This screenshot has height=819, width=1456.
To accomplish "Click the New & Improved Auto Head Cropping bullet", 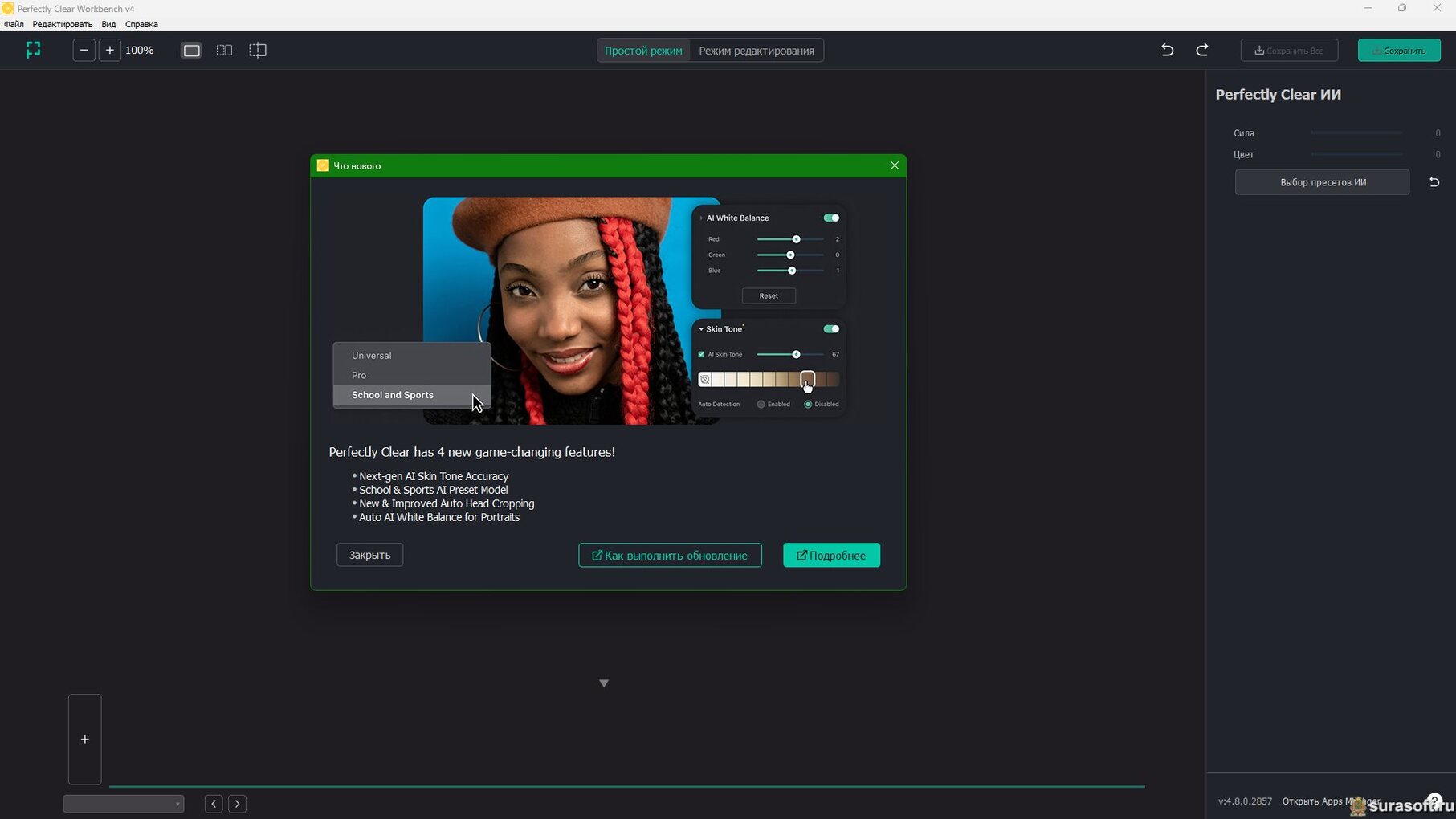I will 447,503.
